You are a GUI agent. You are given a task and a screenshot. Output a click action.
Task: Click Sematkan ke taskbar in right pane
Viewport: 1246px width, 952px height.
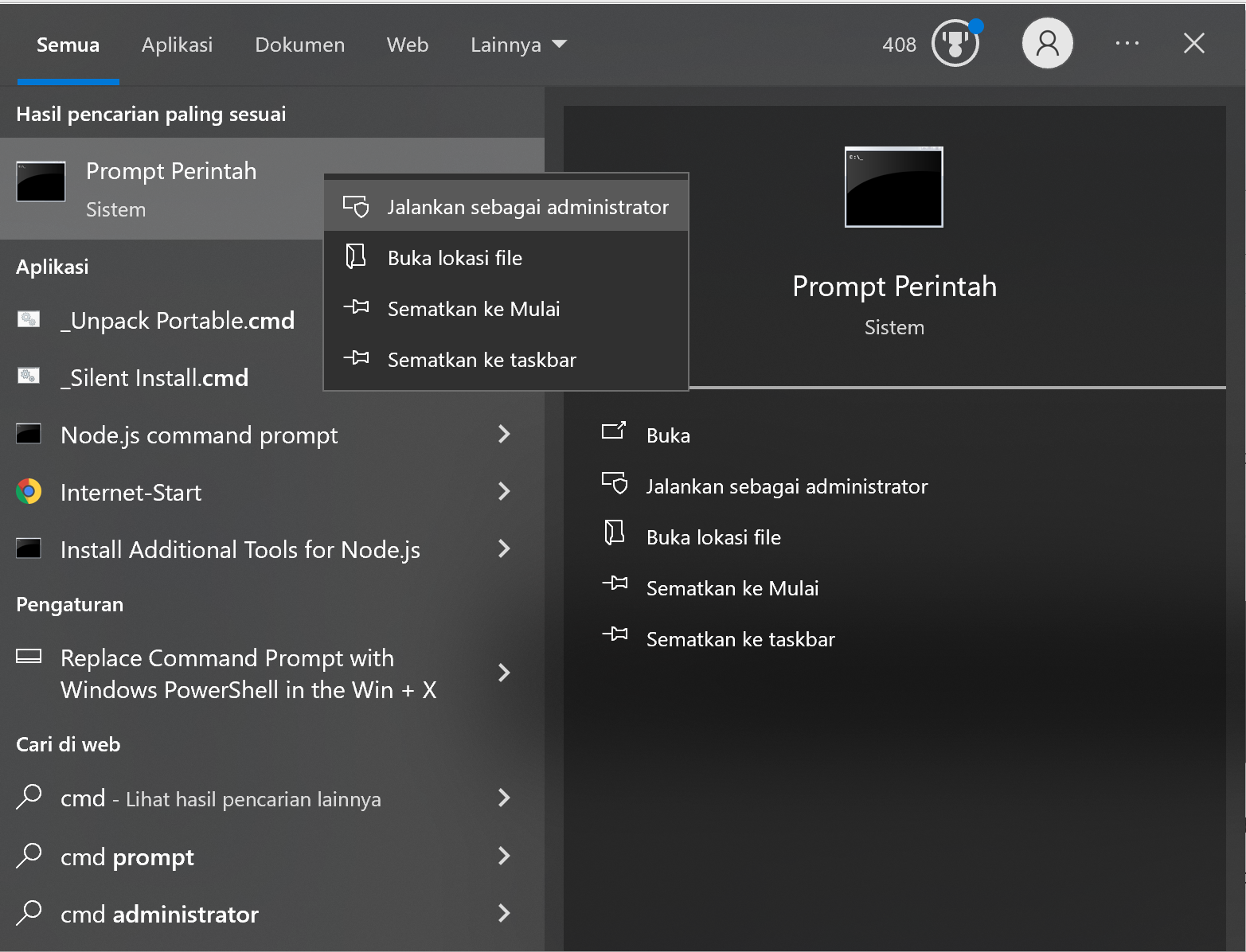(x=740, y=639)
